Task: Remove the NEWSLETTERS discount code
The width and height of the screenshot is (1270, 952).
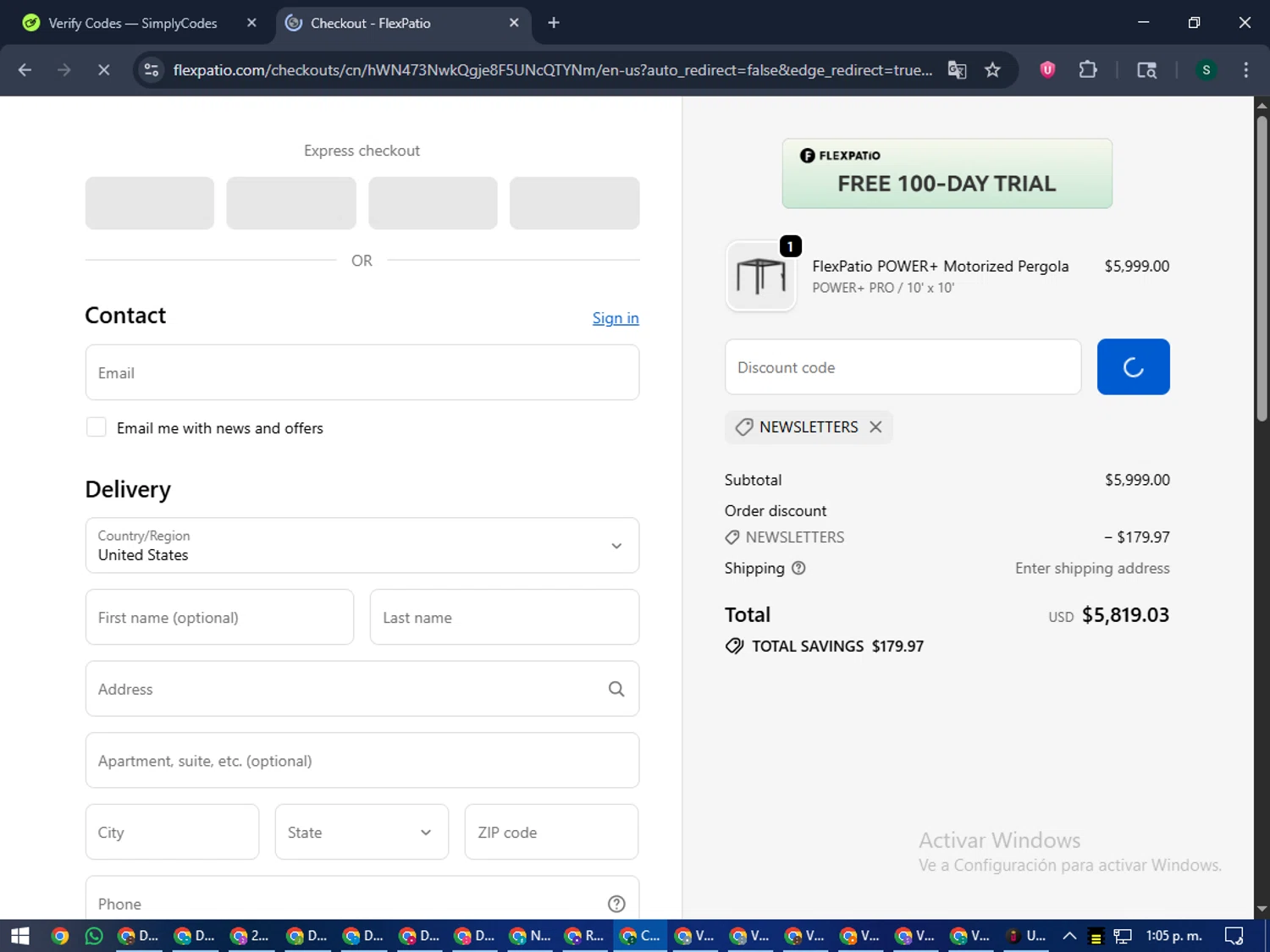Action: coord(875,427)
